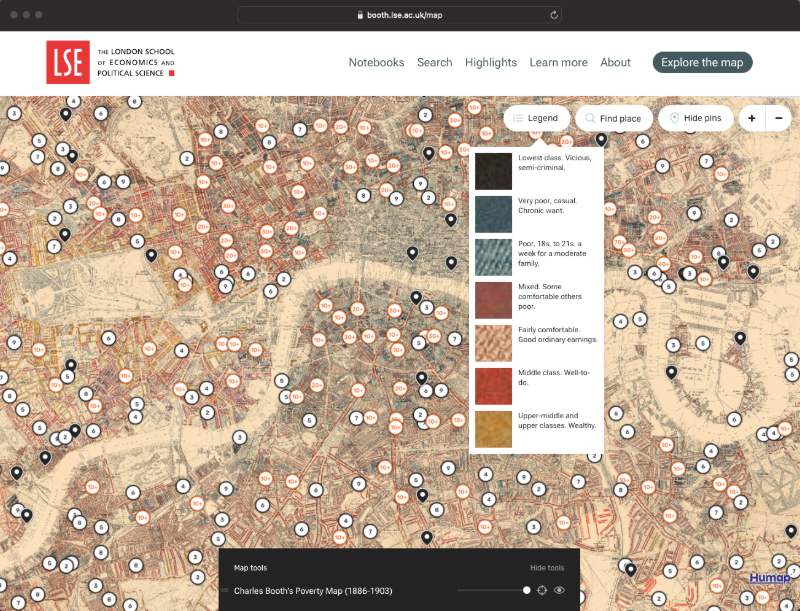800x611 pixels.
Task: Open the Learn more page
Action: (559, 62)
